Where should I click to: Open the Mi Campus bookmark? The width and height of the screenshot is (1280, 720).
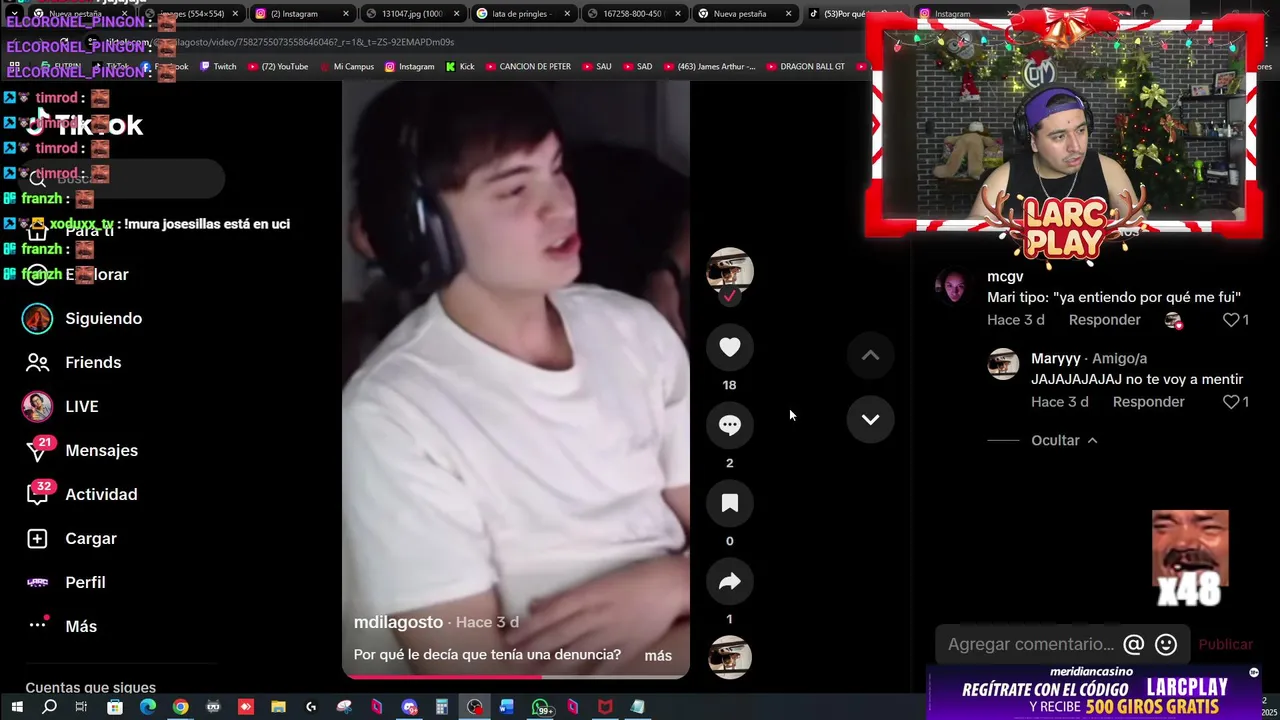(x=347, y=67)
